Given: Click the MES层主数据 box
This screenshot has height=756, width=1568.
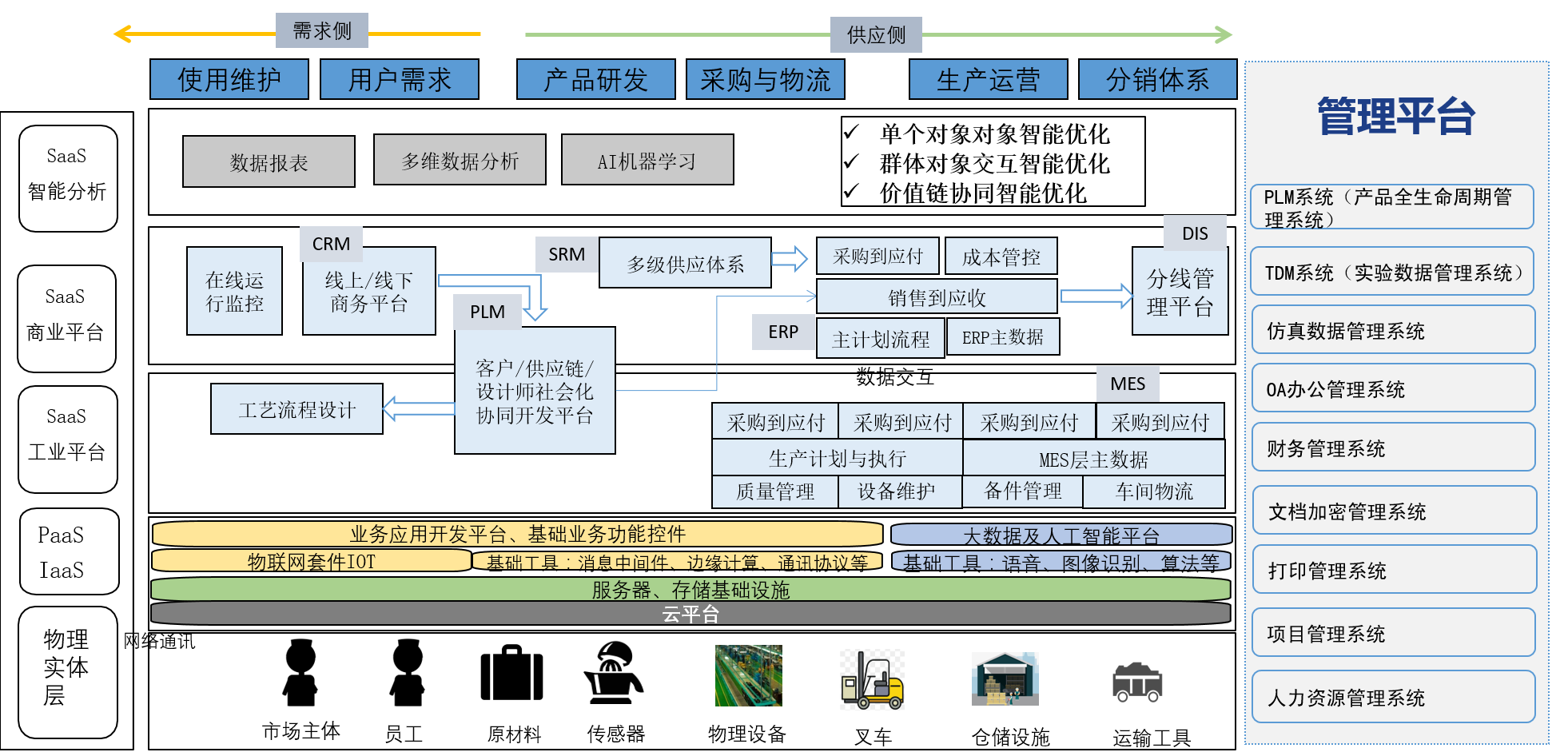Looking at the screenshot, I should (1093, 458).
